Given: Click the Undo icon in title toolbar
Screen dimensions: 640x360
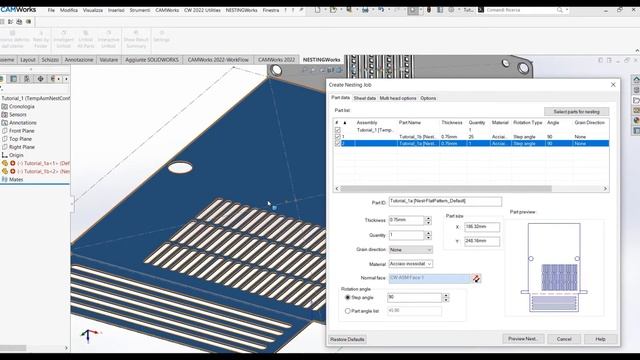Looking at the screenshot, I should (381, 10).
